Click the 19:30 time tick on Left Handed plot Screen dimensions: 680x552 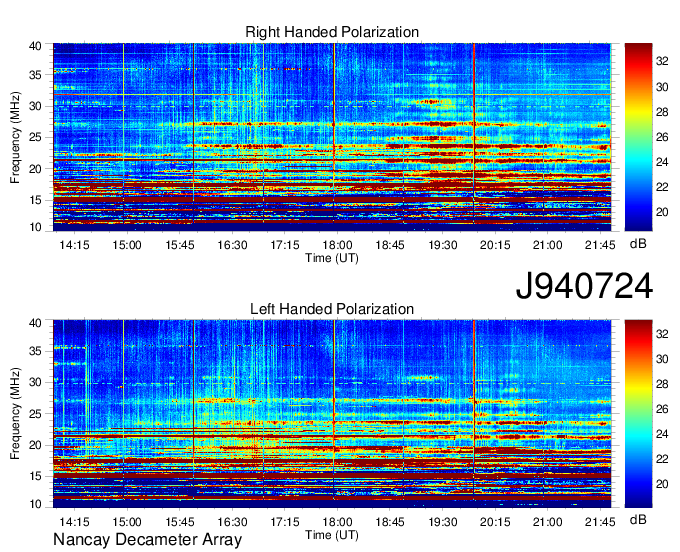[x=442, y=522]
